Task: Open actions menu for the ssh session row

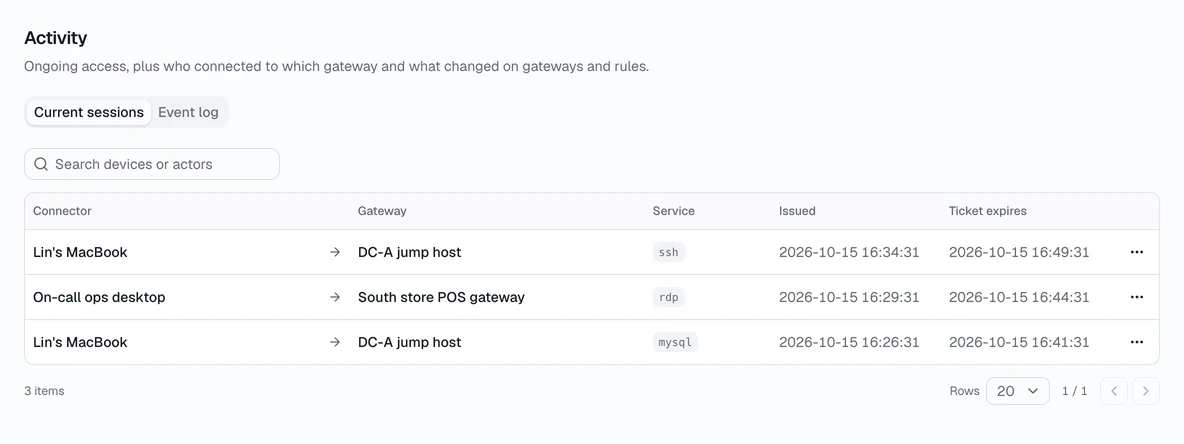Action: pos(1136,252)
